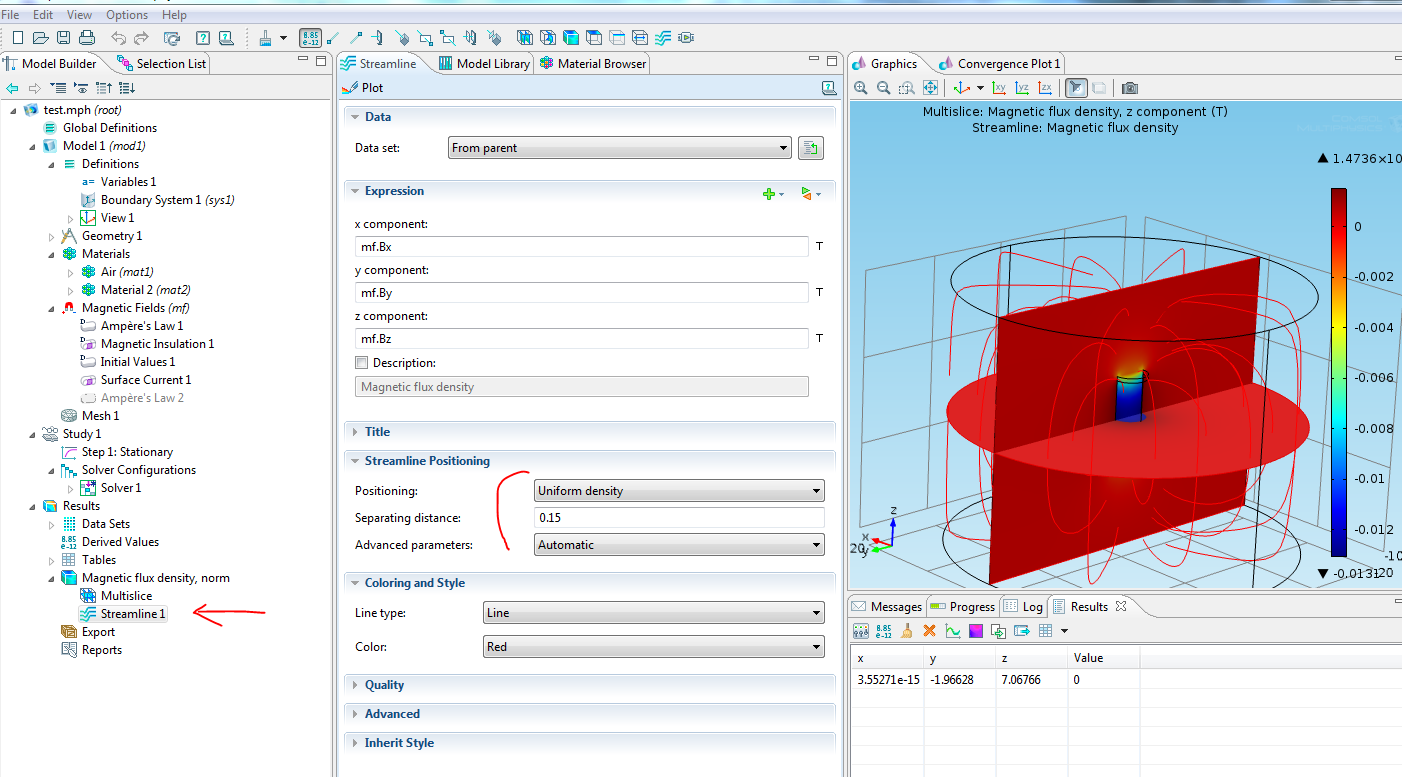Click the Zoom Extents icon
This screenshot has width=1402, height=777.
point(930,88)
